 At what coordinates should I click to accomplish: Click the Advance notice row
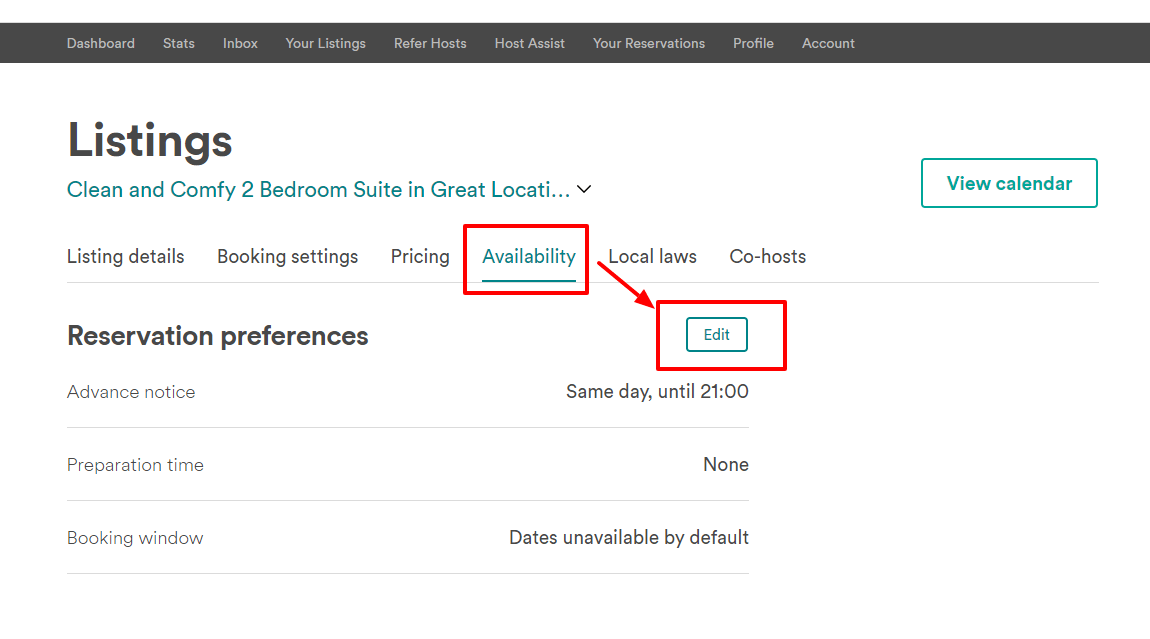click(408, 392)
